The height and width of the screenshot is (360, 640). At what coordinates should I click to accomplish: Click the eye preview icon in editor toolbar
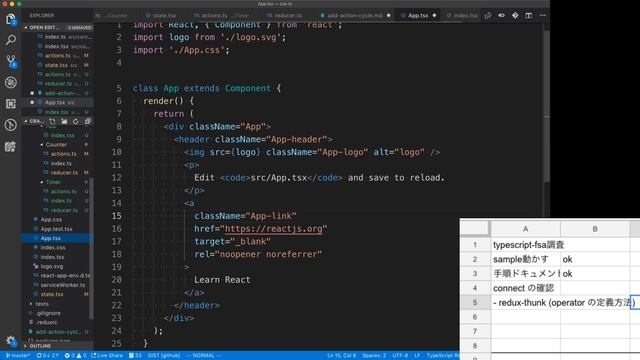click(501, 16)
